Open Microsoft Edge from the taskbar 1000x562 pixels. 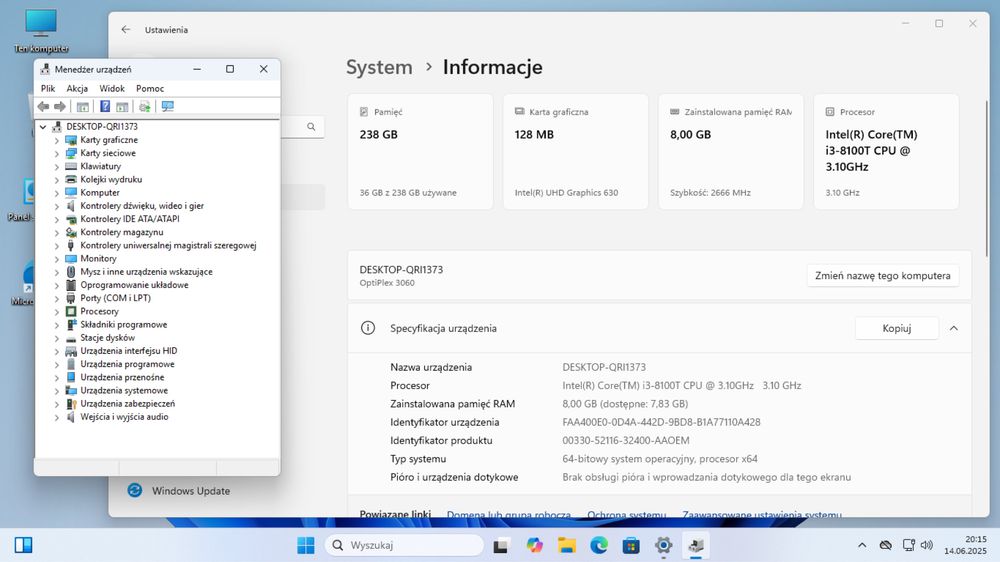point(599,545)
